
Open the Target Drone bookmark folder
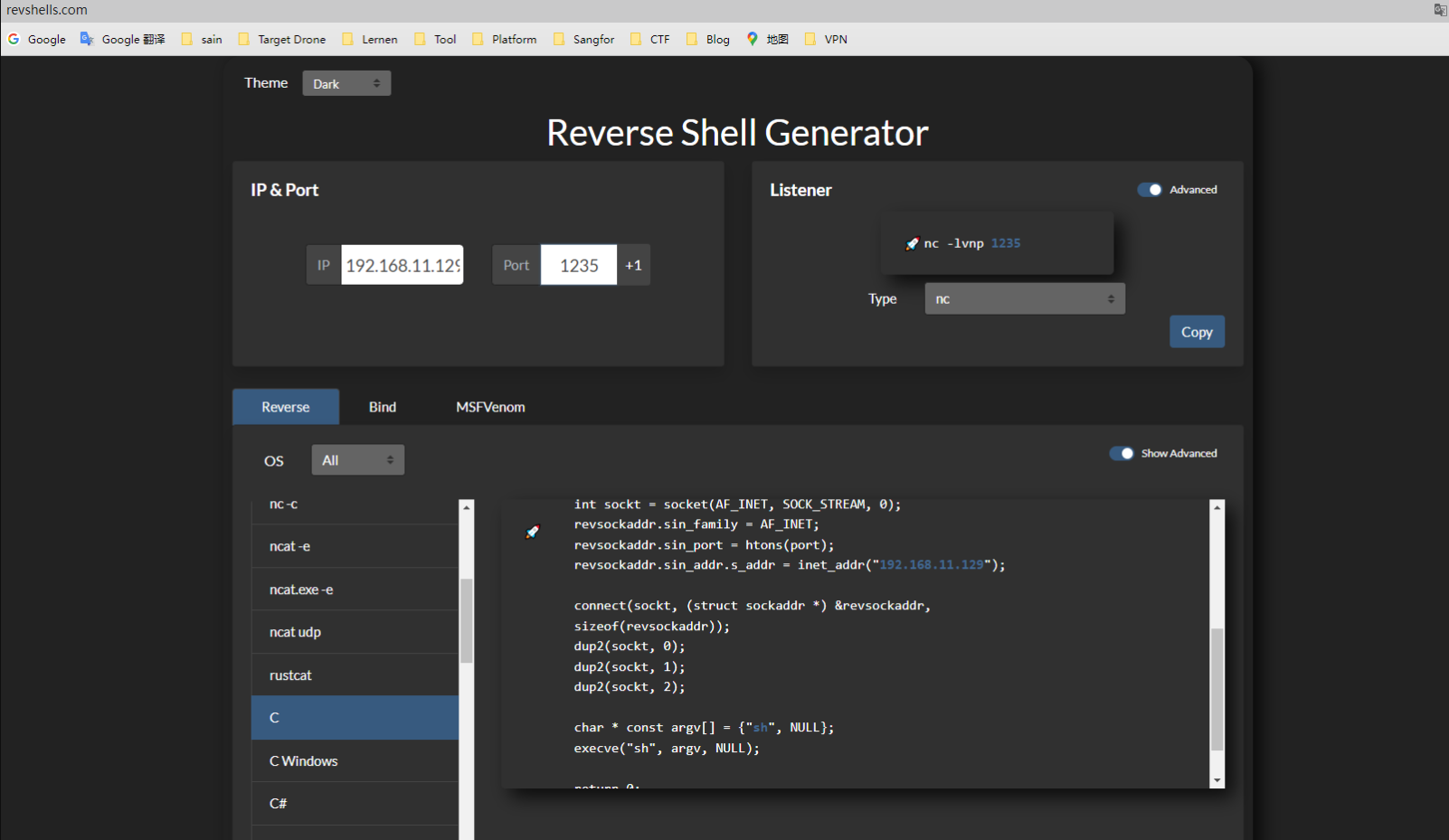(x=281, y=39)
